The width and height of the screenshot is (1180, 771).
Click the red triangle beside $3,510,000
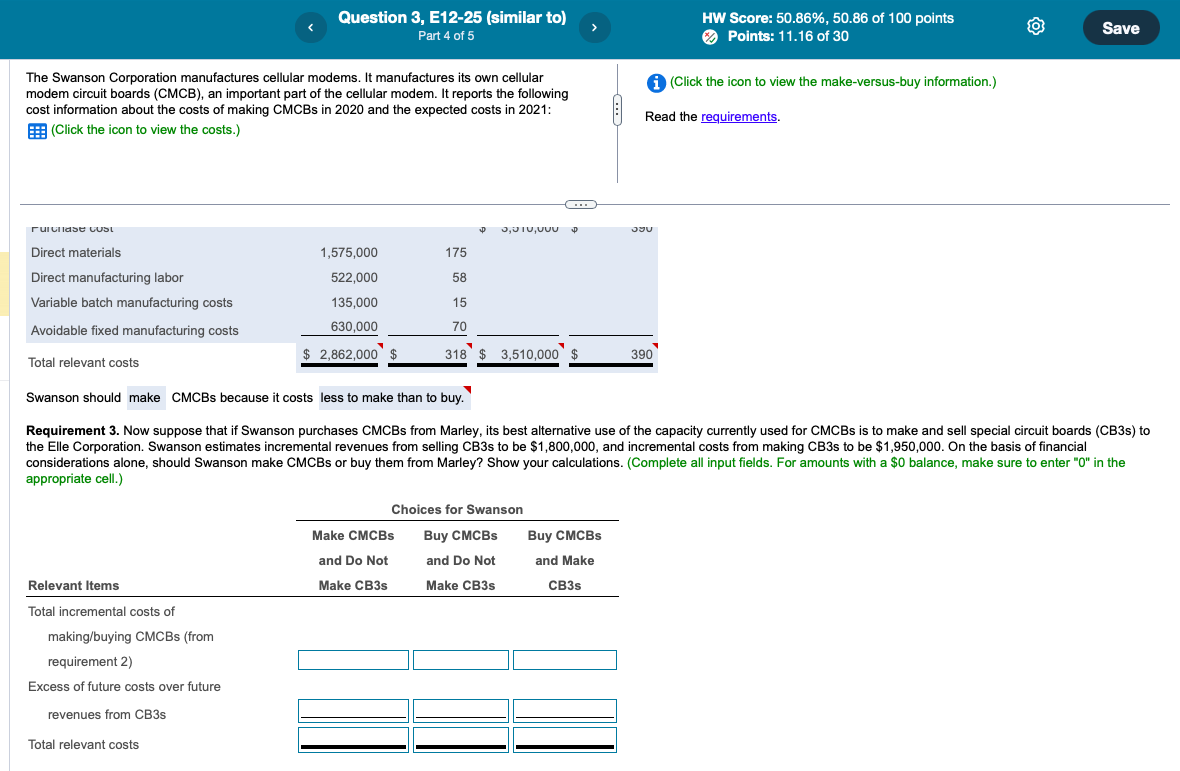(x=559, y=346)
